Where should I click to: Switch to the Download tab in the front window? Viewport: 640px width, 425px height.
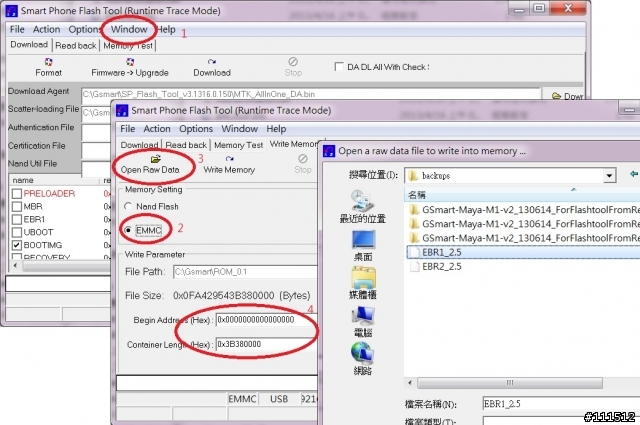click(139, 145)
